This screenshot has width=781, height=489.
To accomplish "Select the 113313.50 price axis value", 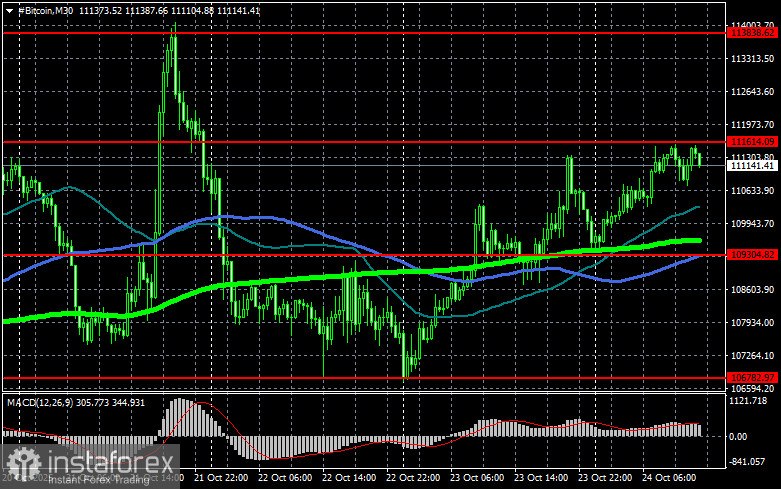I will pyautogui.click(x=752, y=59).
